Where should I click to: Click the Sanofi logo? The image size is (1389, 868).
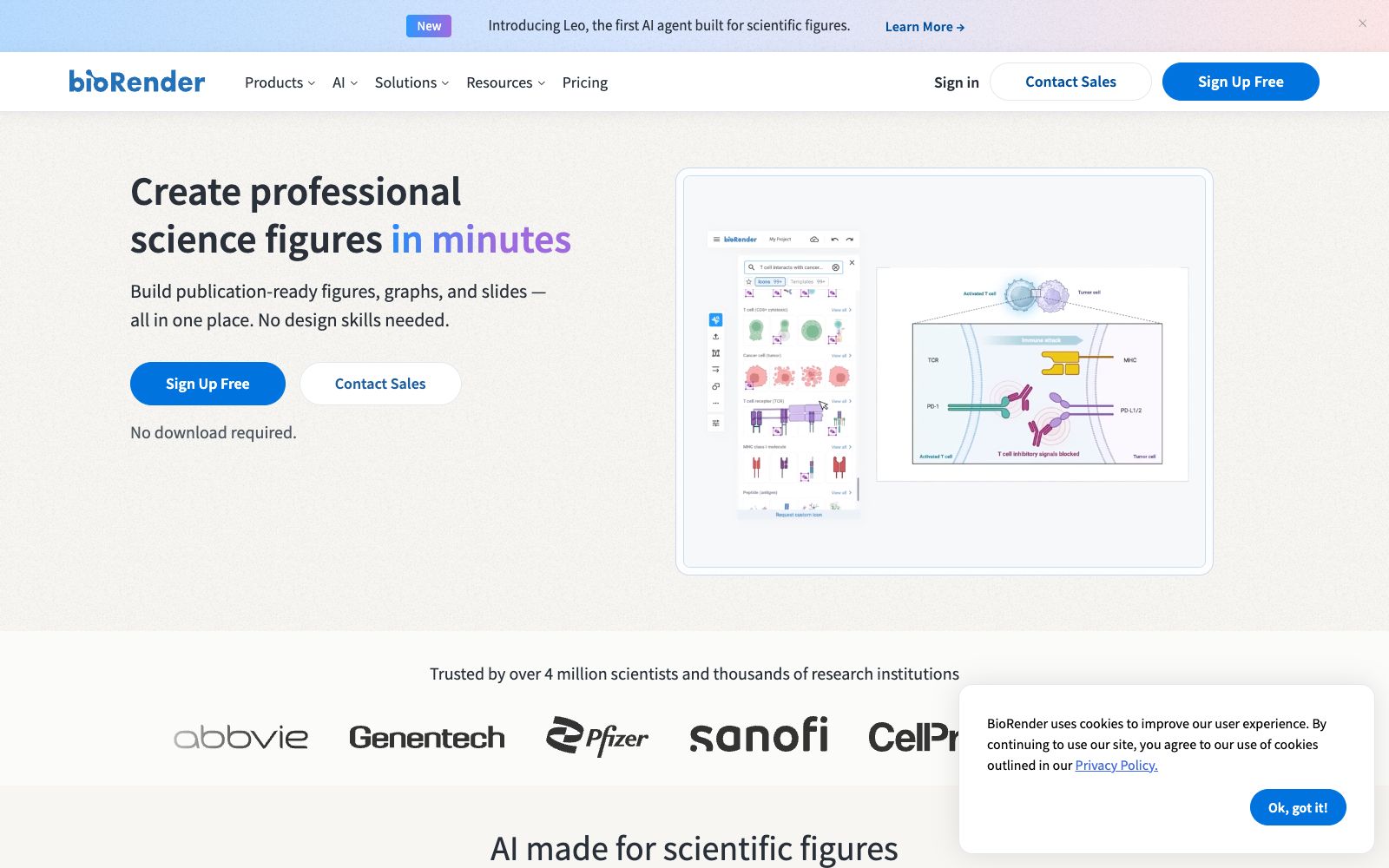click(x=759, y=735)
